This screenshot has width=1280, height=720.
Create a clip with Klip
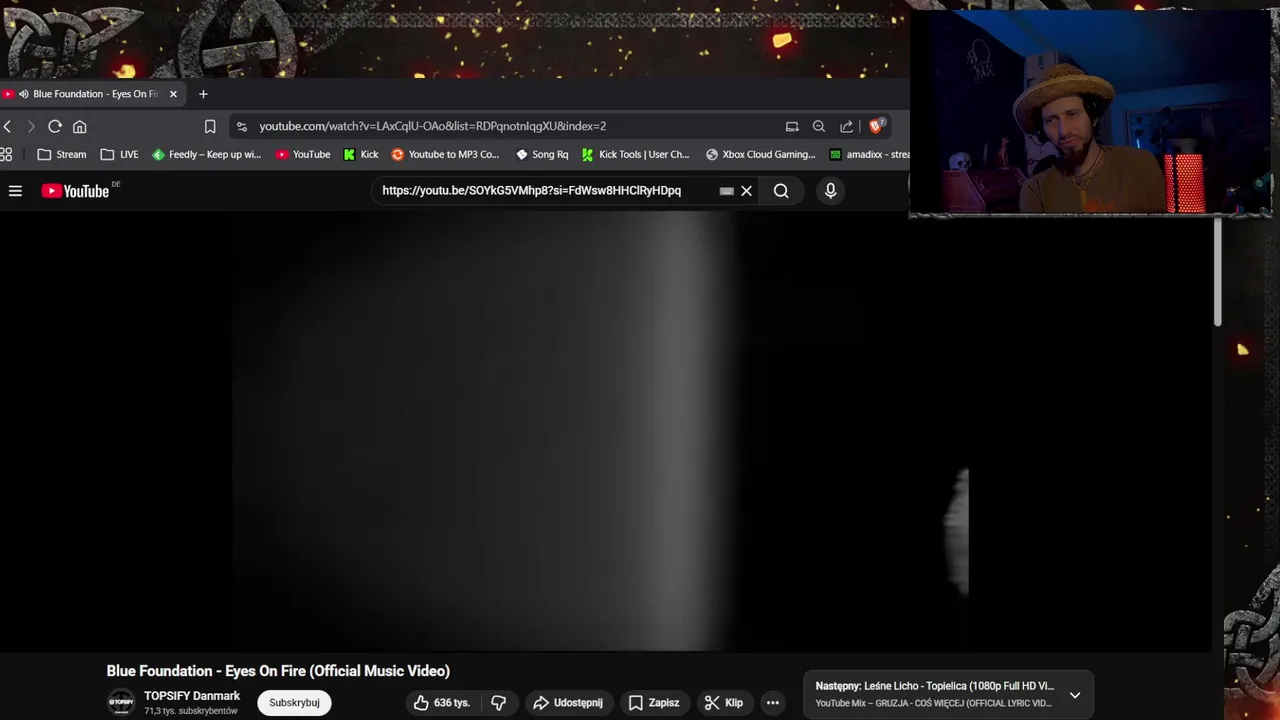(724, 703)
